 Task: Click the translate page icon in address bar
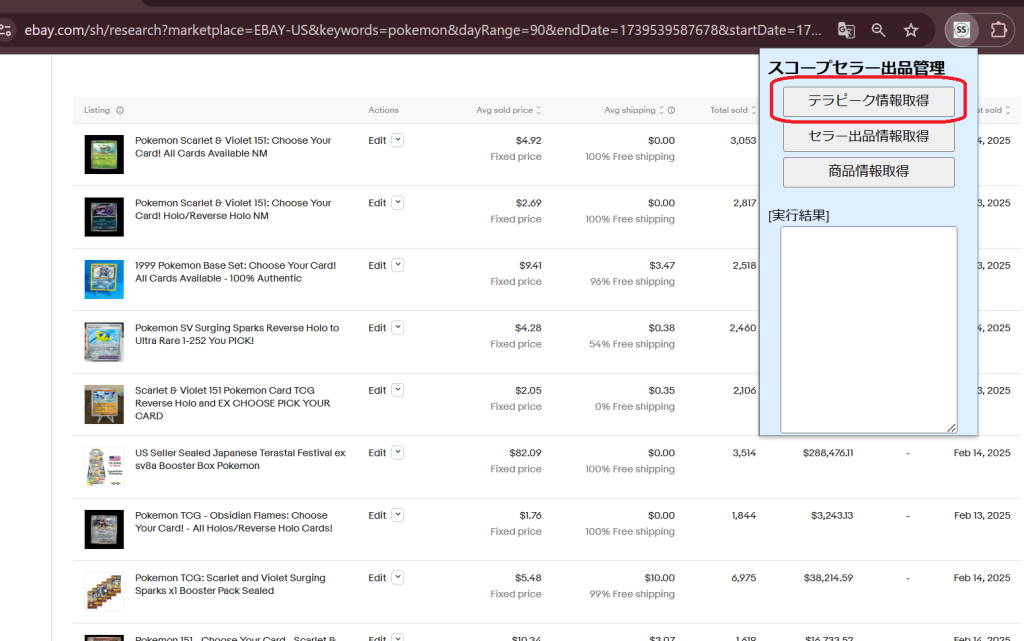(x=846, y=30)
